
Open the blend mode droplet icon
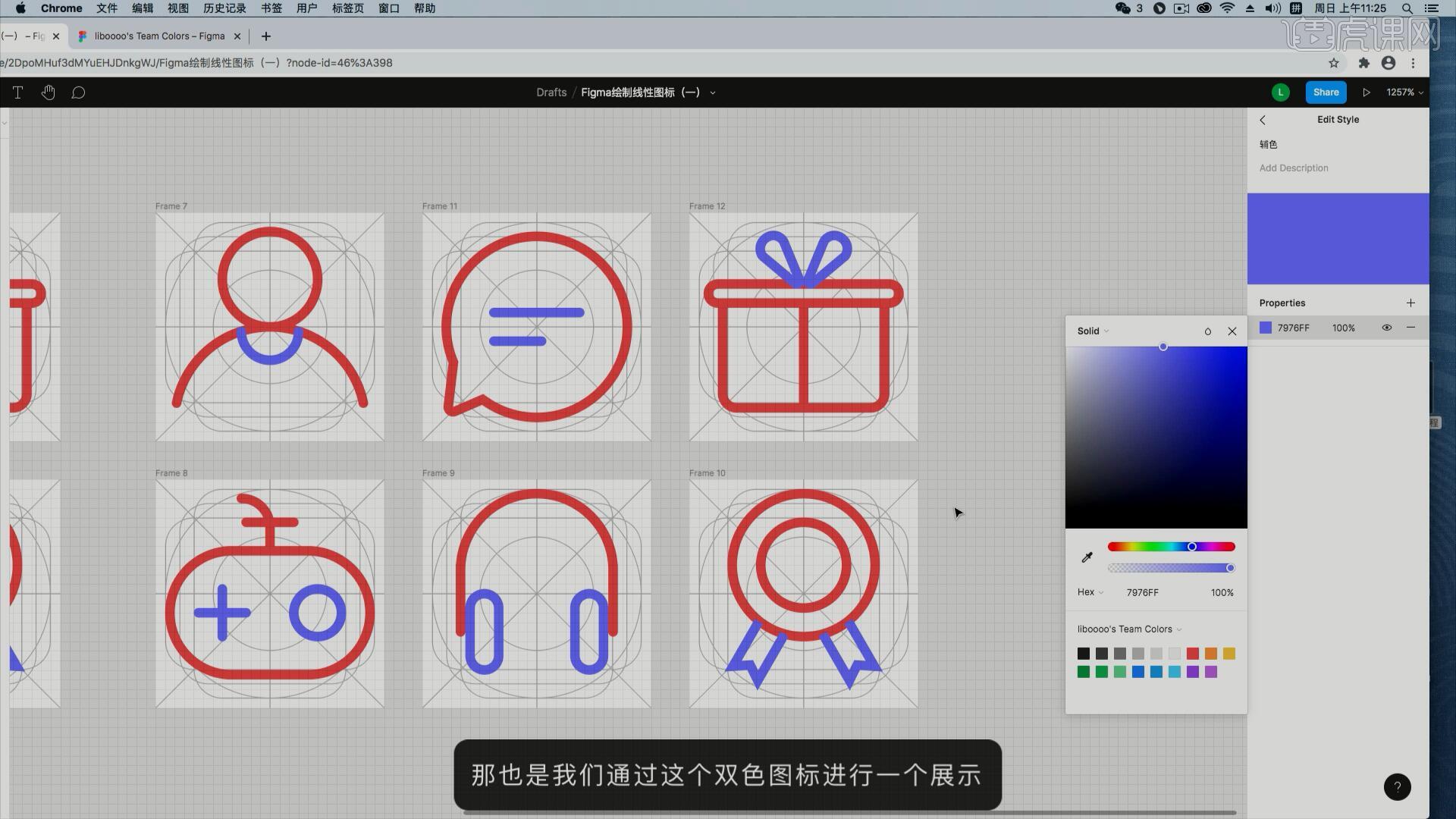point(1208,331)
